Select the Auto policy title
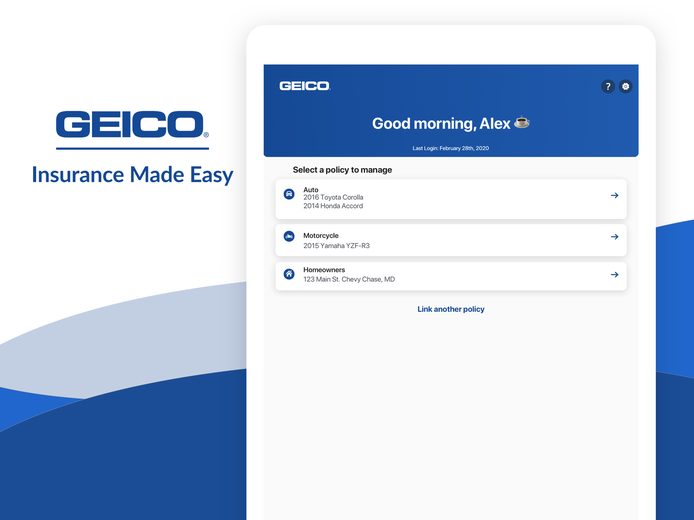 coord(311,189)
